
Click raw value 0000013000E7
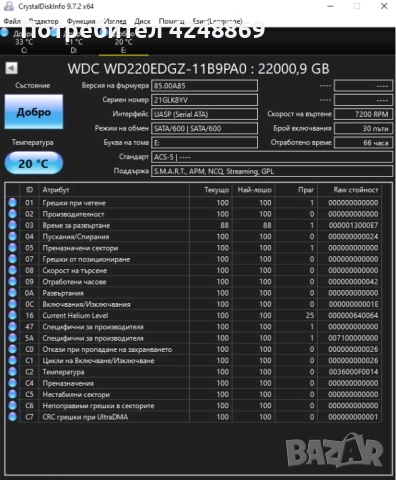tap(353, 225)
